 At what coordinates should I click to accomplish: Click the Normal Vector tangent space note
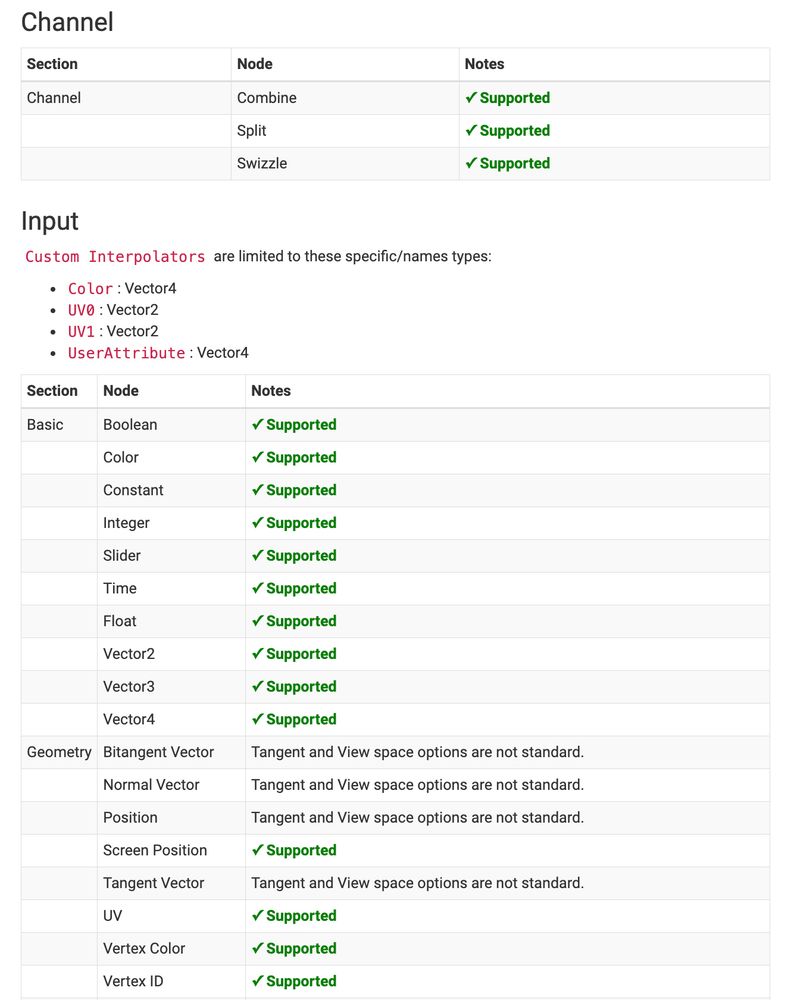417,785
